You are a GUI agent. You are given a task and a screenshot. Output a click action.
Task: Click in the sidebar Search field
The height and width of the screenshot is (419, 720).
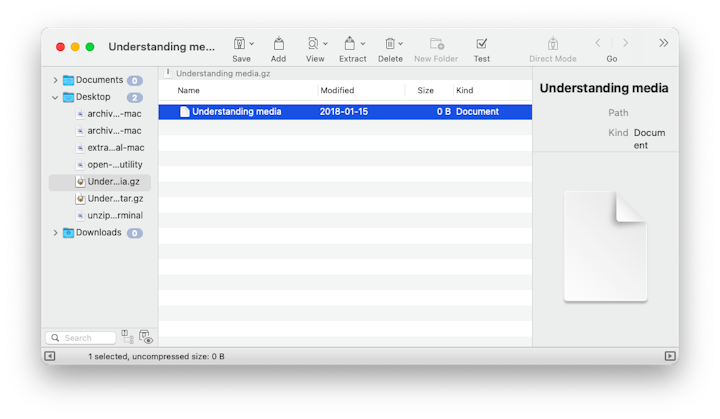[81, 338]
